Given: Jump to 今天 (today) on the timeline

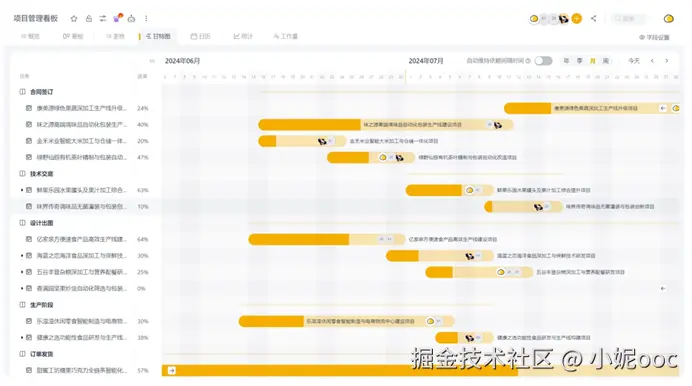Looking at the screenshot, I should click(x=634, y=61).
